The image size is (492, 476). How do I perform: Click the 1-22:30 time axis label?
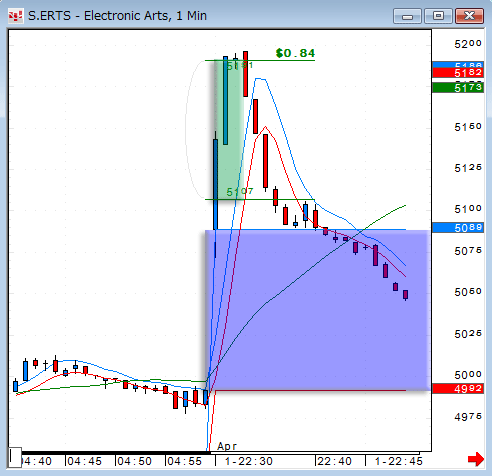click(x=248, y=461)
